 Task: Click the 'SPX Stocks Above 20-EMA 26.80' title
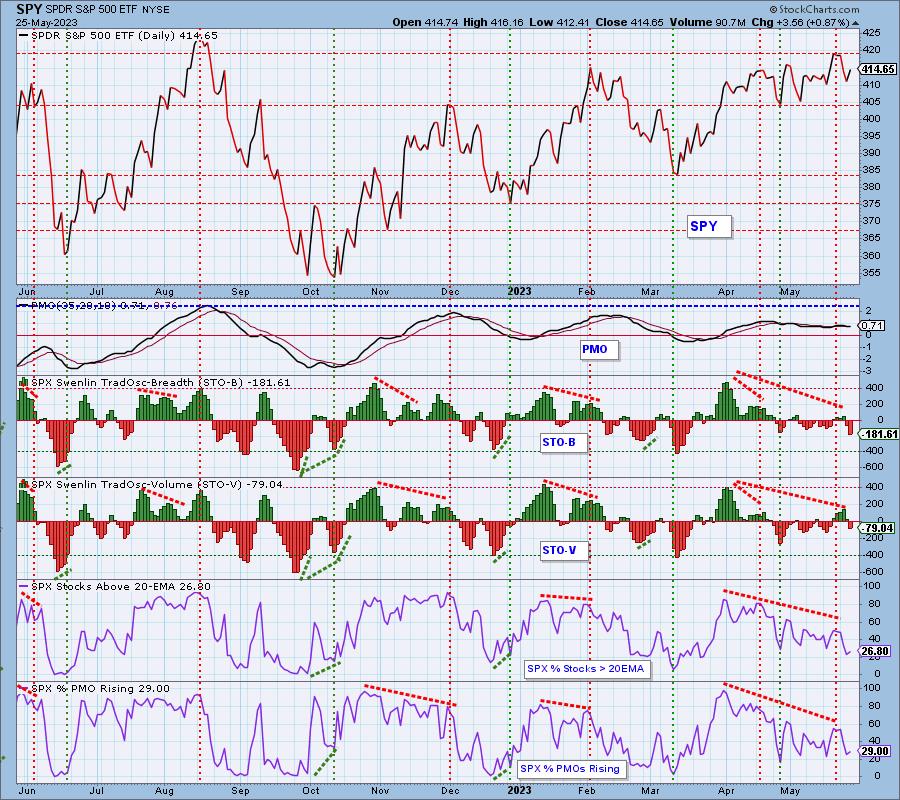point(121,587)
